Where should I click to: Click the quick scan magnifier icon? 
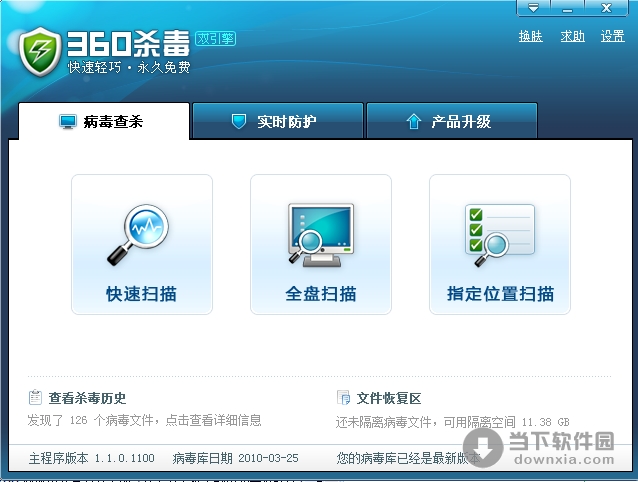tap(138, 235)
